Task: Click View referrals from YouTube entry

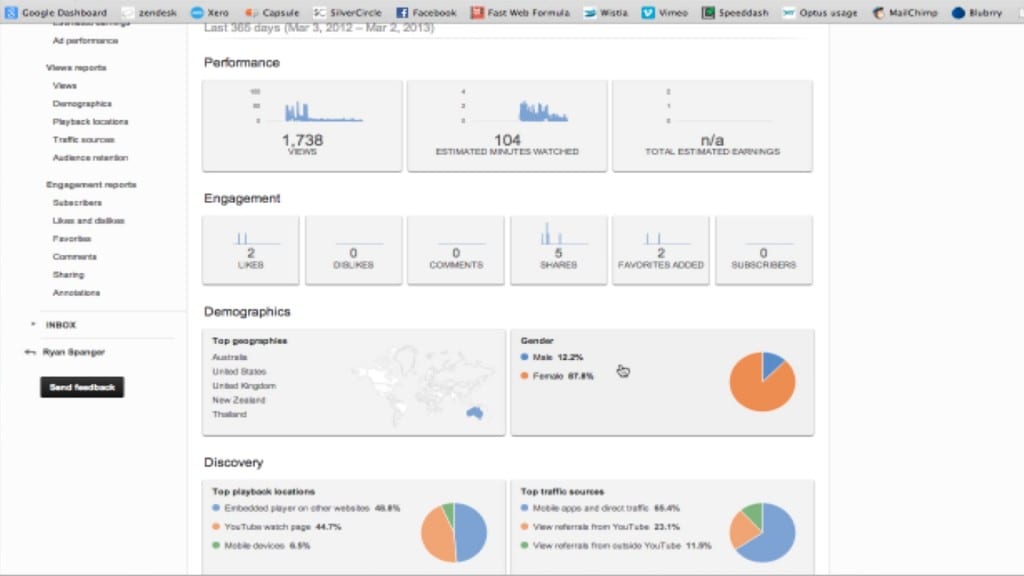Action: pos(600,526)
